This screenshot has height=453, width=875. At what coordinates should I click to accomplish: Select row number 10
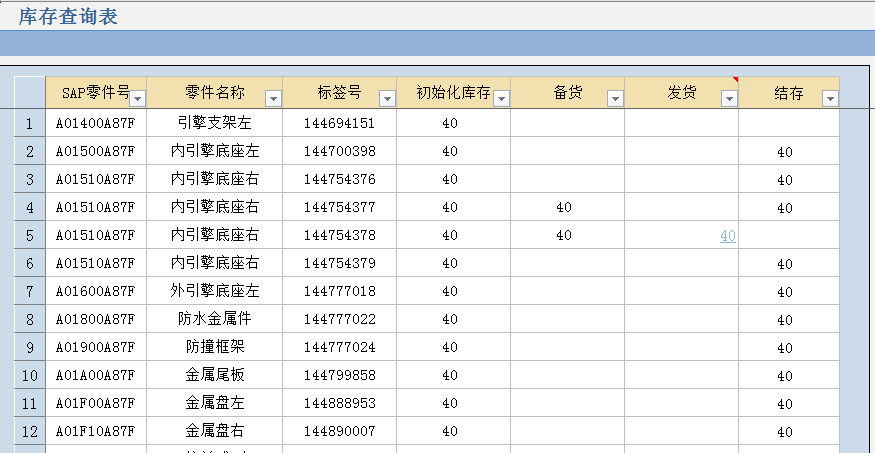click(30, 375)
